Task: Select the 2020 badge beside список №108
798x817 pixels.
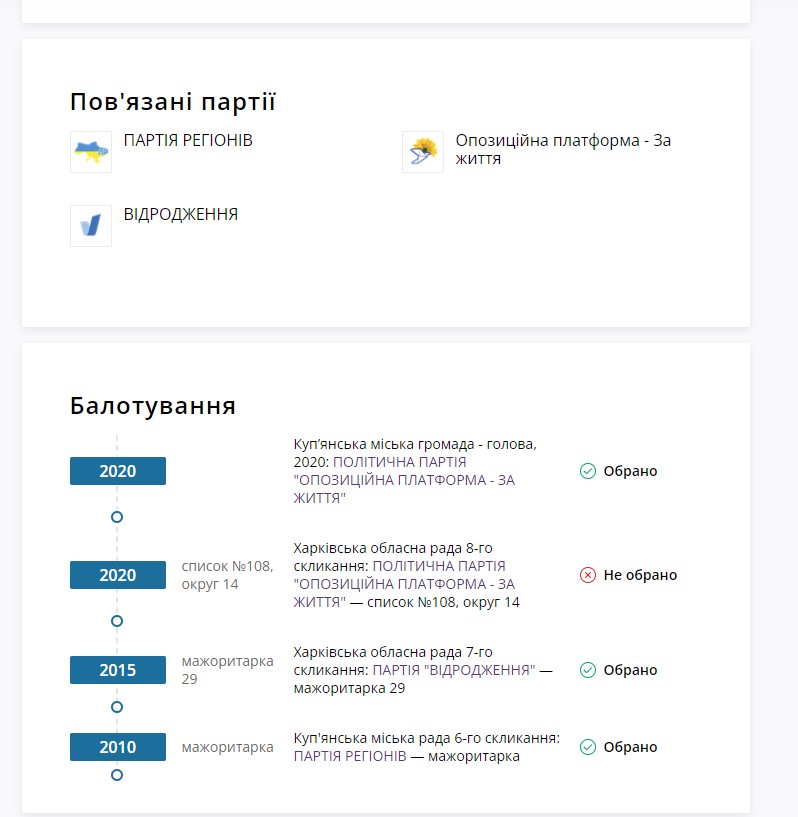Action: tap(118, 575)
